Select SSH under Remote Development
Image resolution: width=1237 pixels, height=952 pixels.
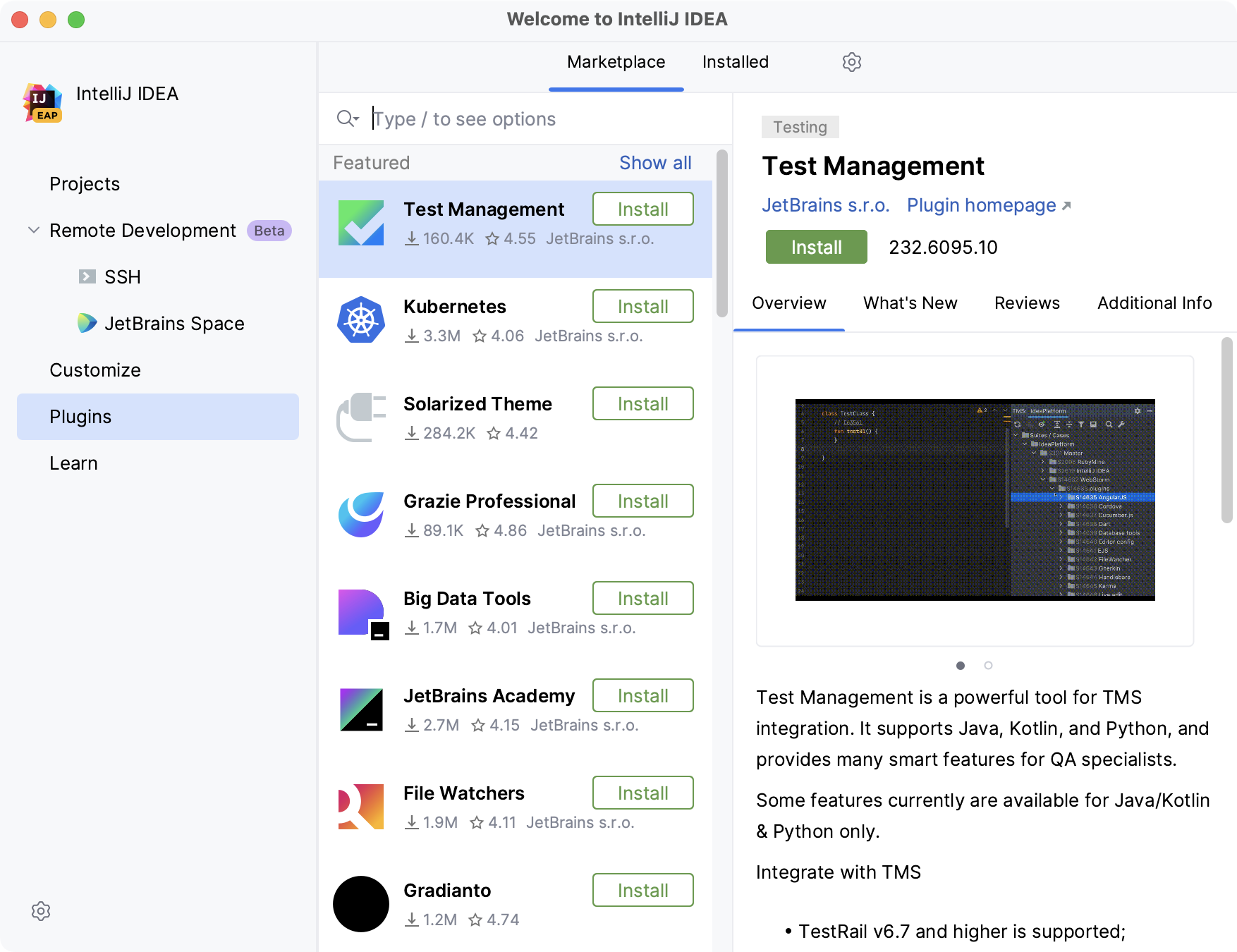coord(123,277)
